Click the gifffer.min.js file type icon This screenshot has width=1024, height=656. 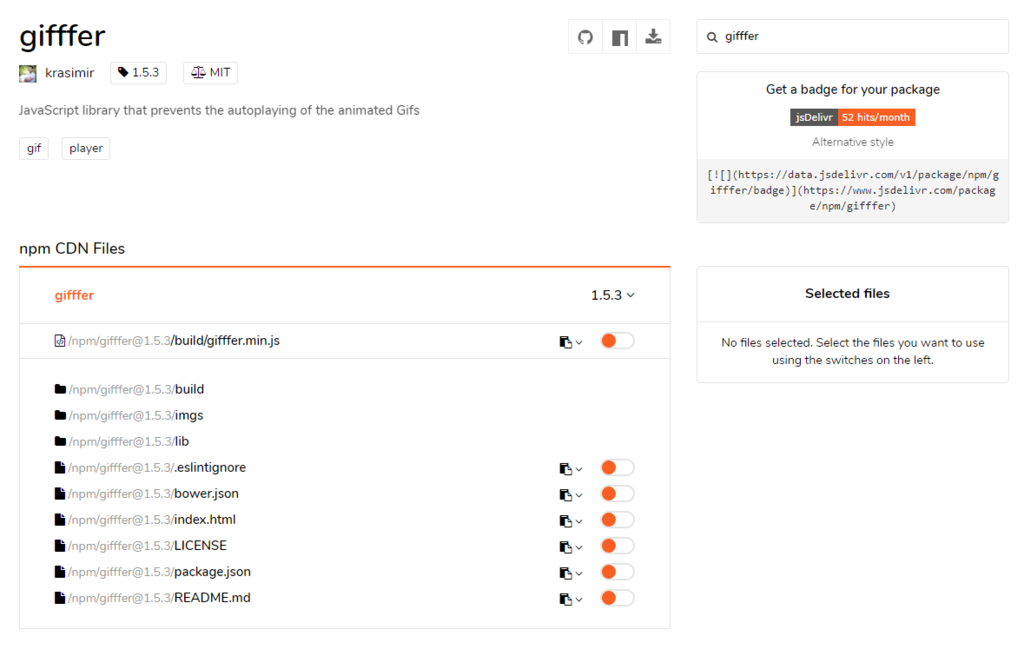coord(59,340)
